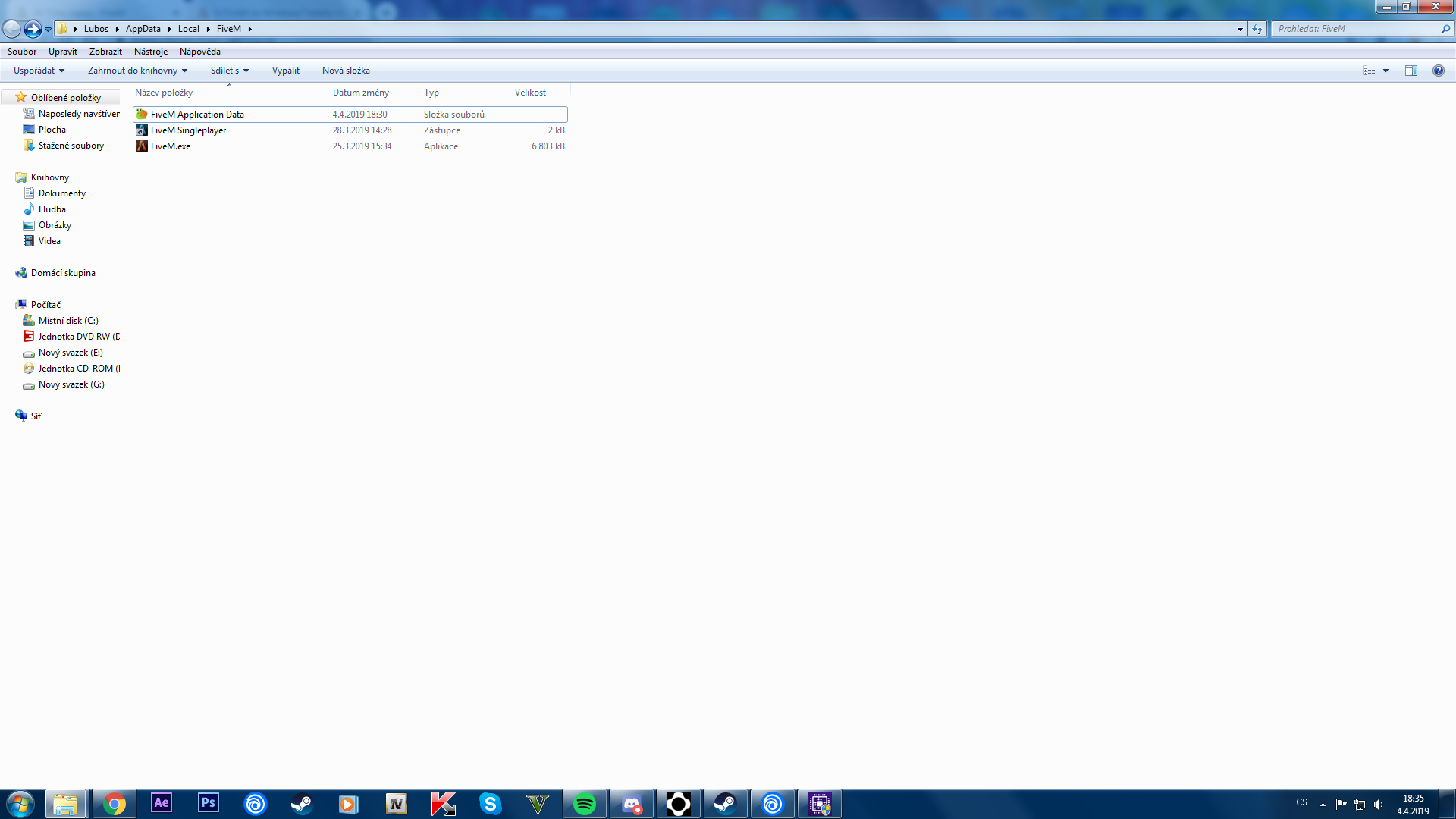Screen dimensions: 1456x819
Task: Open Spotify from the taskbar
Action: click(x=584, y=804)
